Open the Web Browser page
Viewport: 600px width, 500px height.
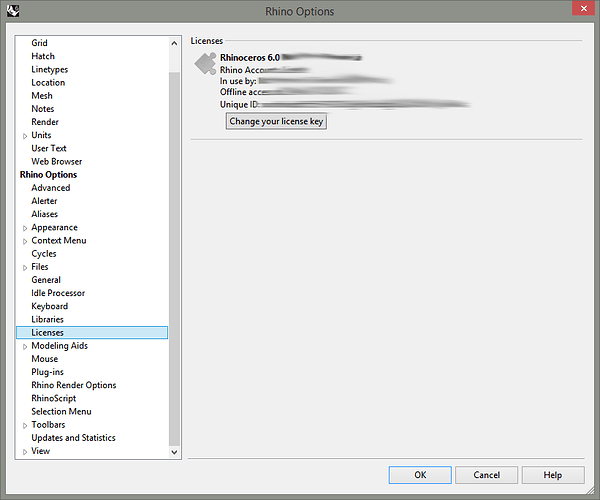[57, 161]
